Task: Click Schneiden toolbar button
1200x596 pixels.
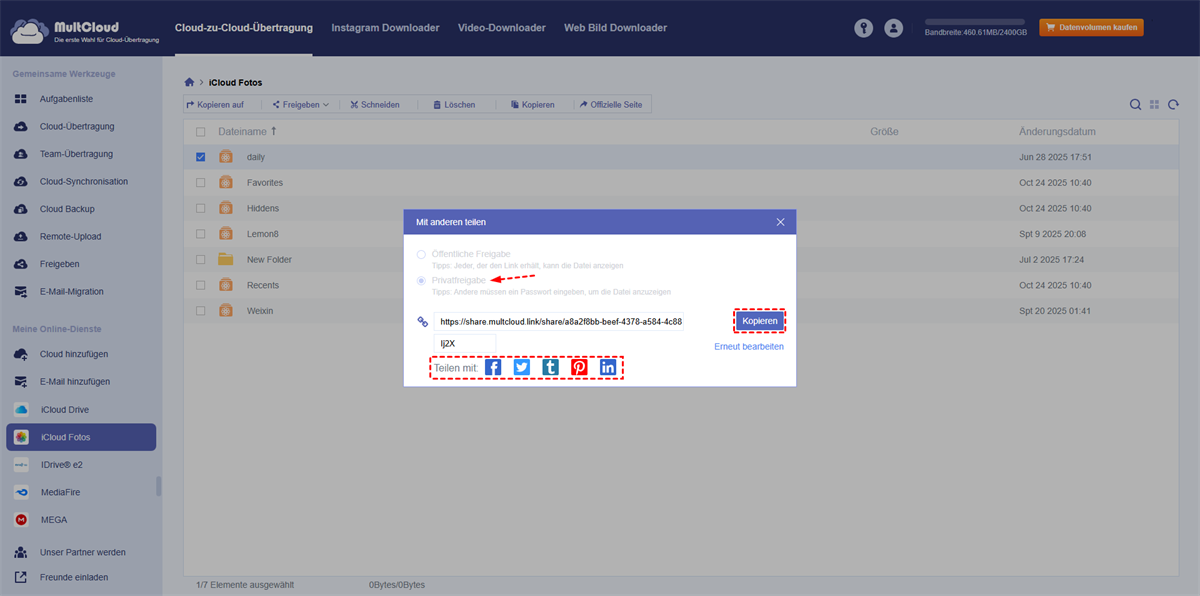Action: pos(375,104)
